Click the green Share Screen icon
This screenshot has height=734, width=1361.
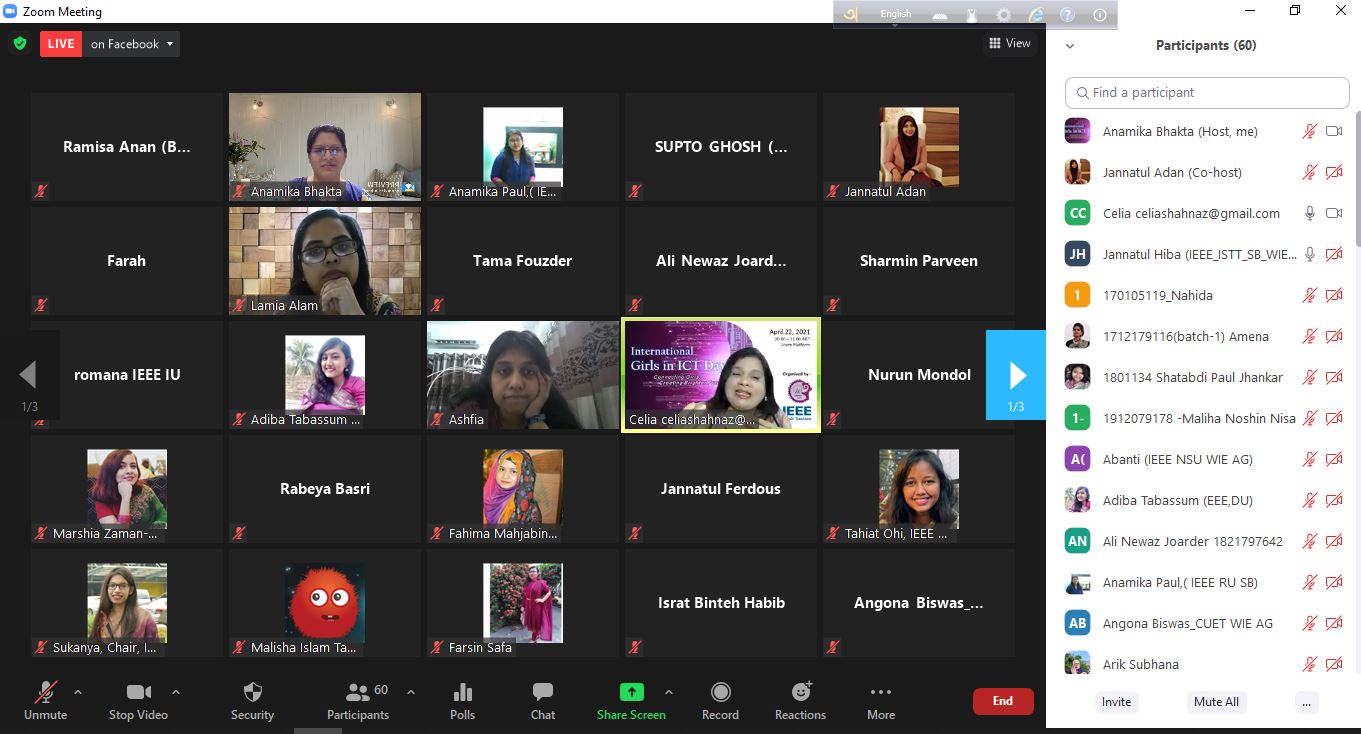point(631,692)
